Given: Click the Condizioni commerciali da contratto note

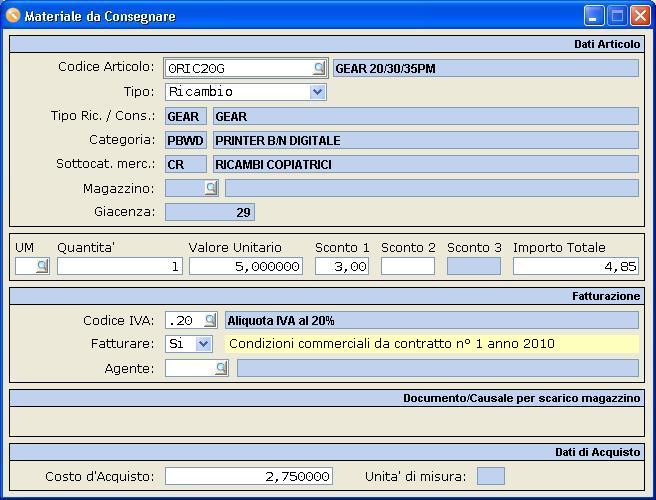Looking at the screenshot, I should pyautogui.click(x=432, y=344).
